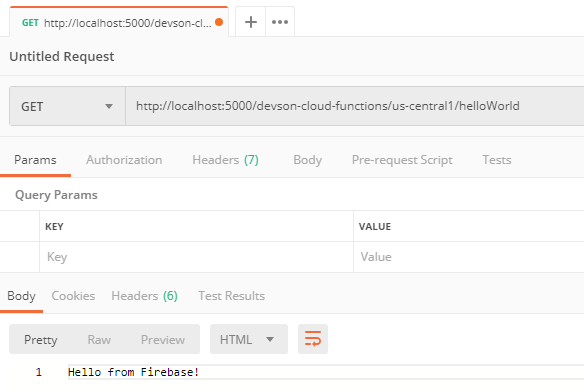This screenshot has width=584, height=392.
Task: Select Raw response view
Action: coord(99,340)
